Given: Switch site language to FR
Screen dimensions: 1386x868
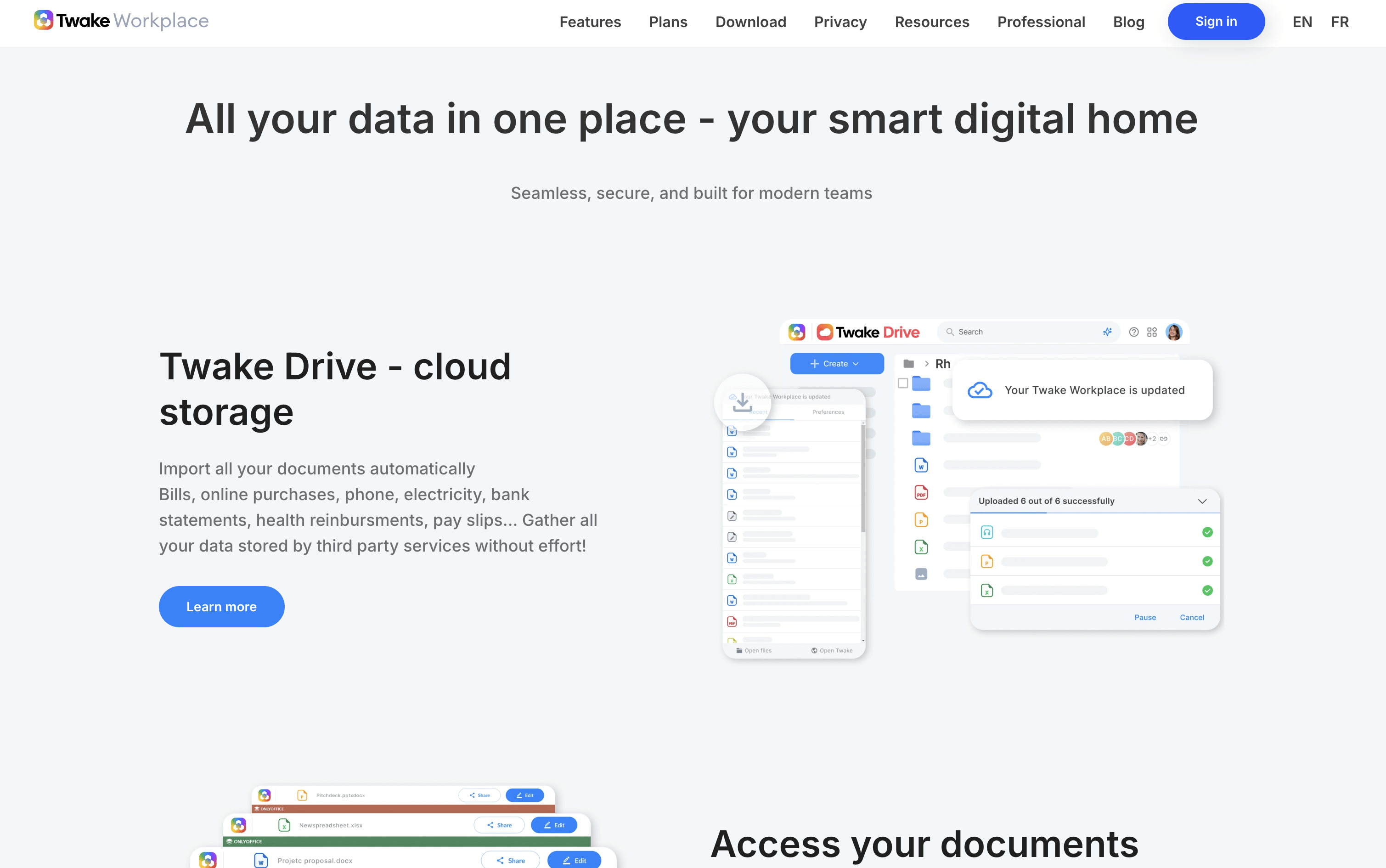Looking at the screenshot, I should 1340,22.
